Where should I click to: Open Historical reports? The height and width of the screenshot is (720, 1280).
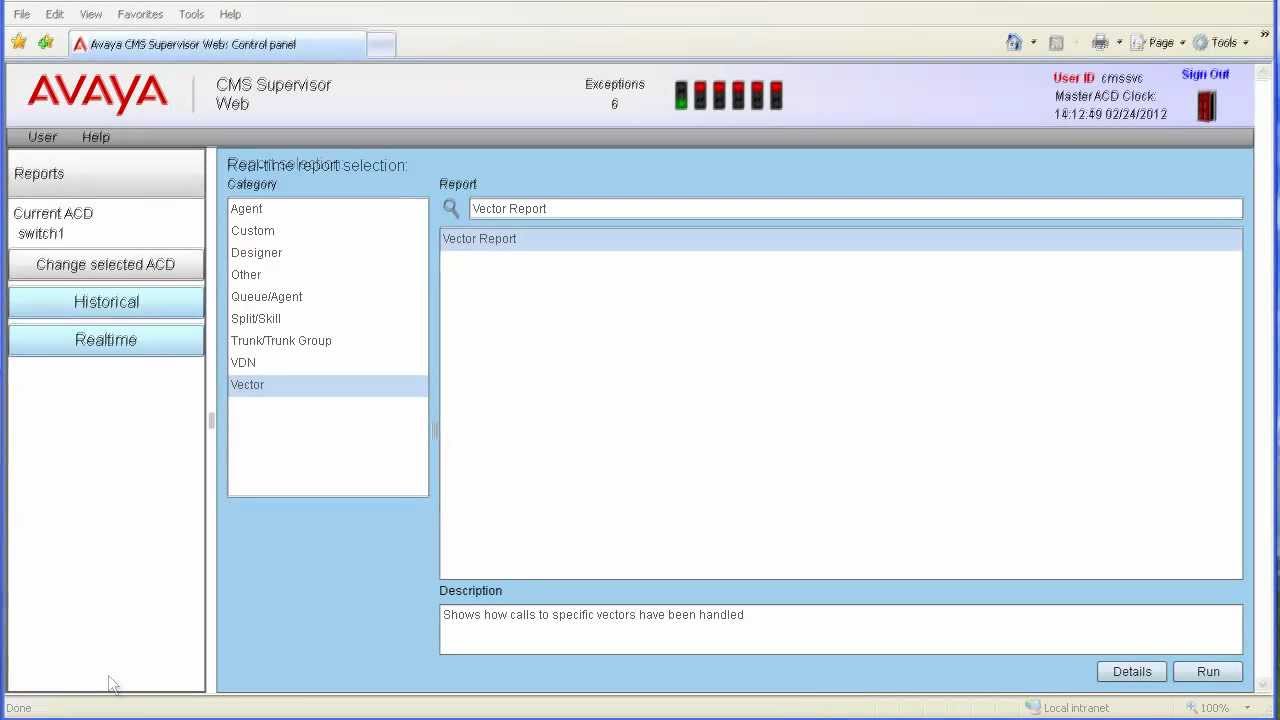click(106, 302)
